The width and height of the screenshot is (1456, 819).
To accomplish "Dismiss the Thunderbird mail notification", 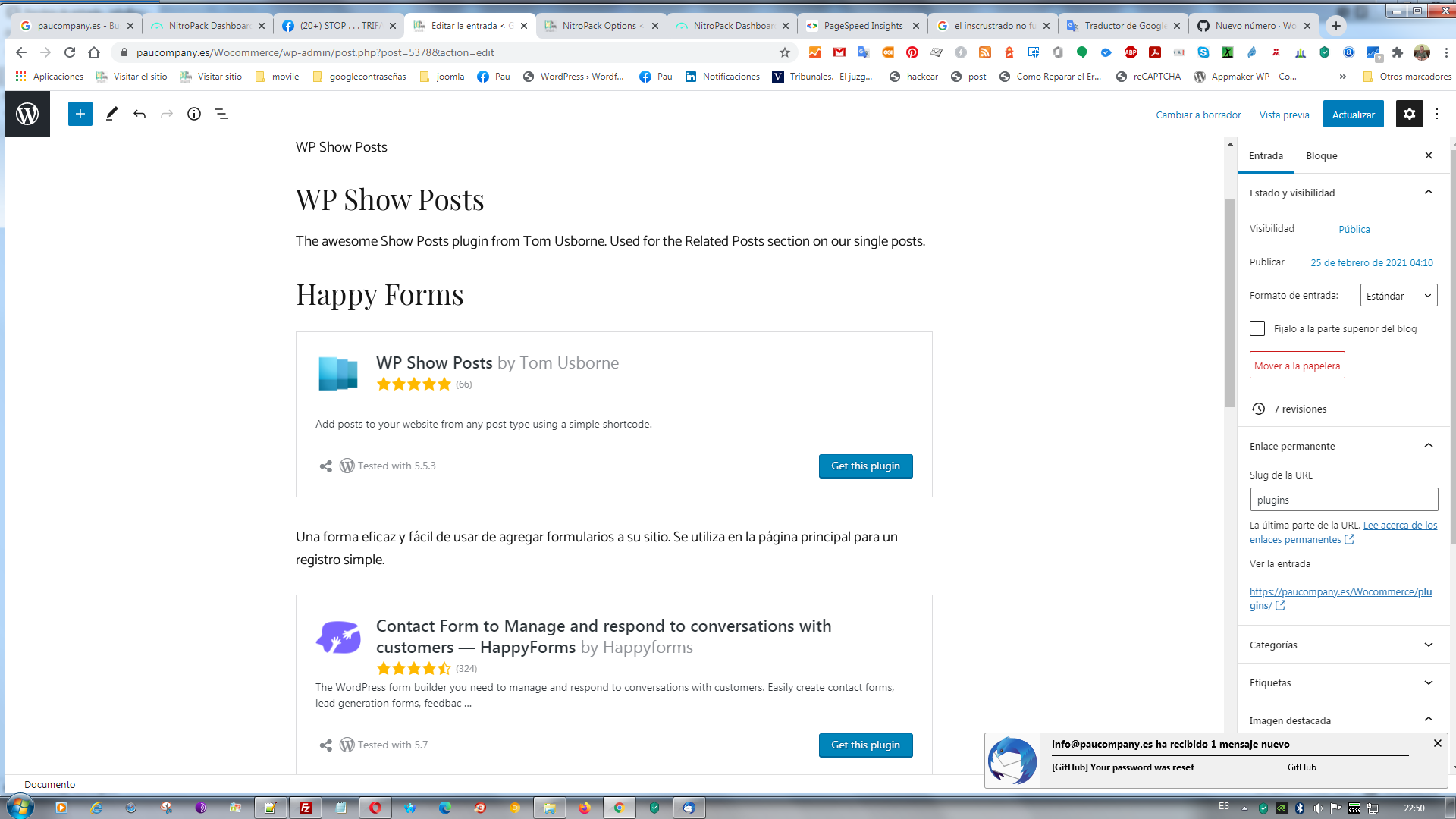I will coord(1437,743).
